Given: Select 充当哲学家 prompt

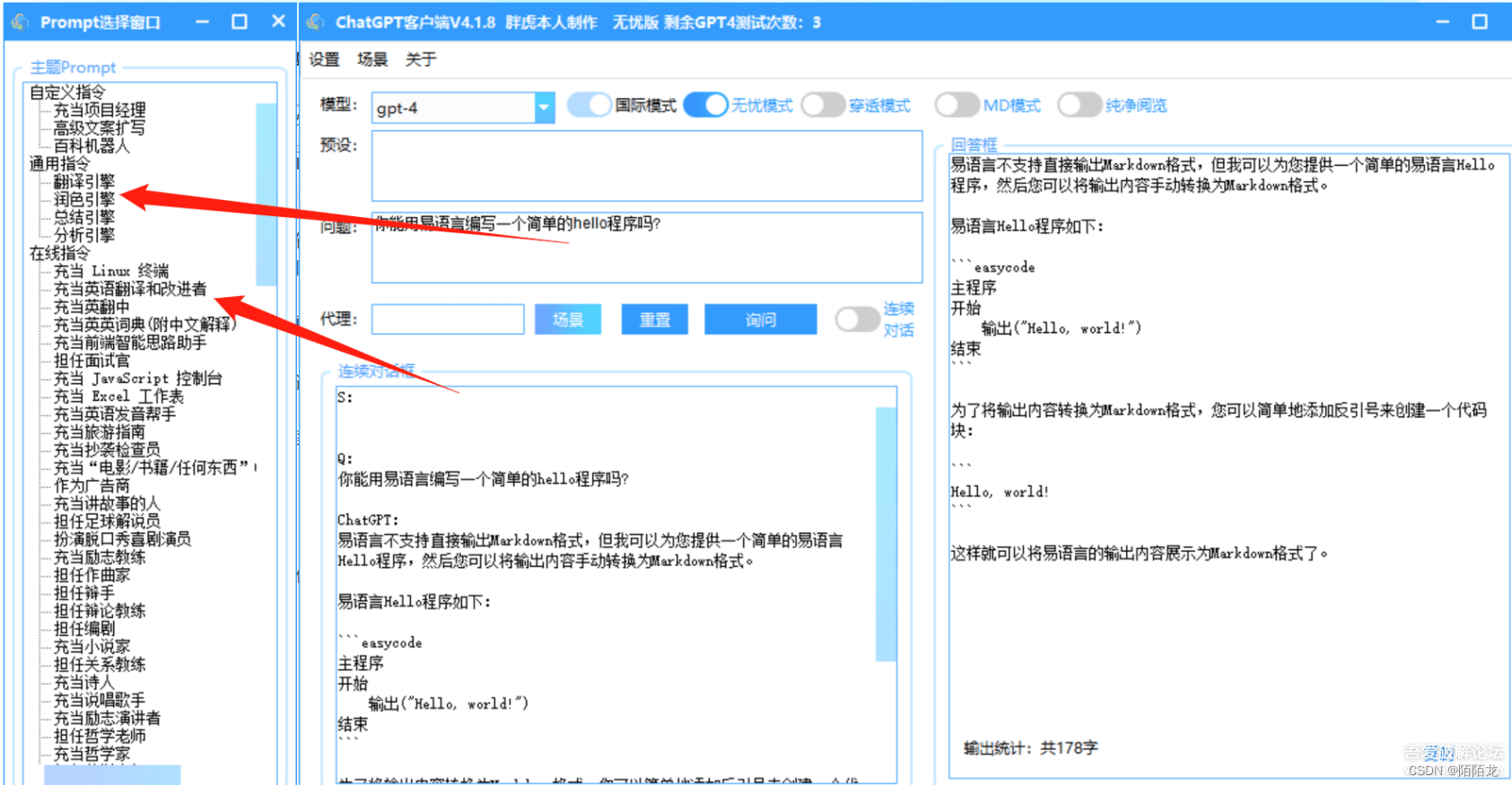Looking at the screenshot, I should pyautogui.click(x=92, y=754).
